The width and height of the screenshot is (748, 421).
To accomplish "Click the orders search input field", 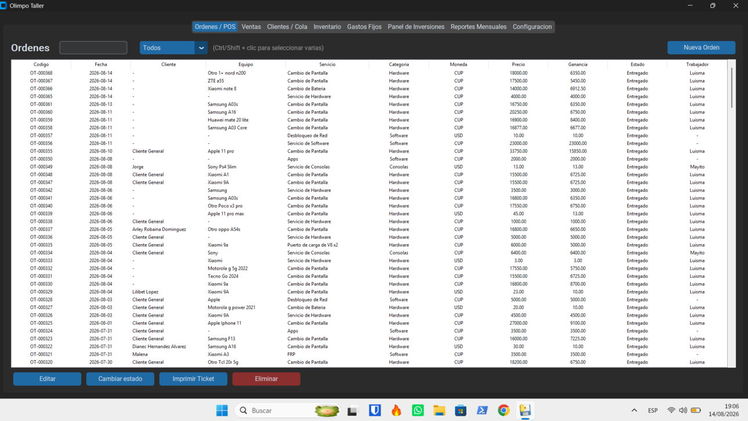I will 93,48.
